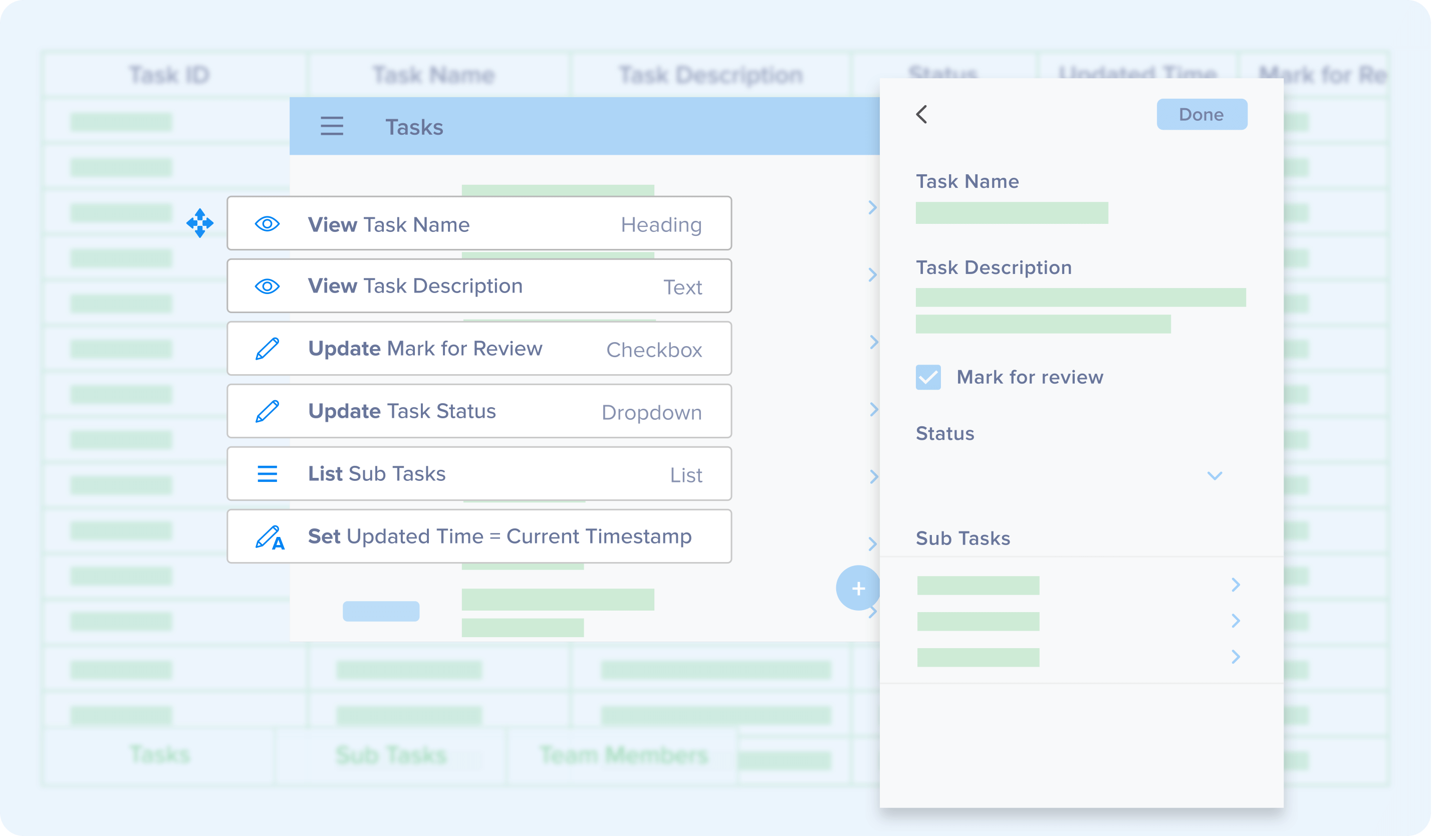Click the blue pill button near the screen bottom
This screenshot has width=1456, height=836.
pyautogui.click(x=381, y=611)
